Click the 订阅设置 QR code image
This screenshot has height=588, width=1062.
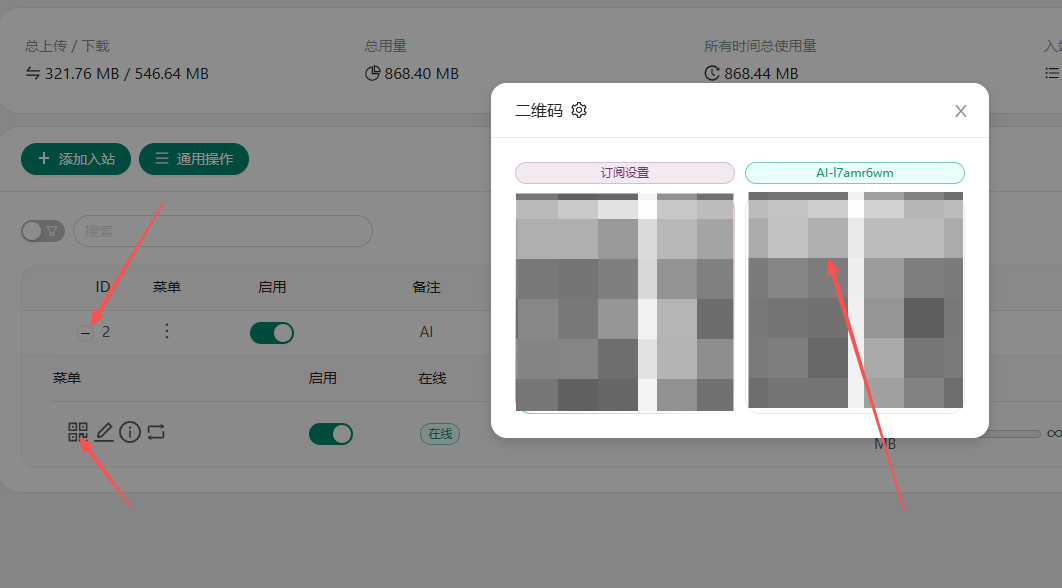624,302
